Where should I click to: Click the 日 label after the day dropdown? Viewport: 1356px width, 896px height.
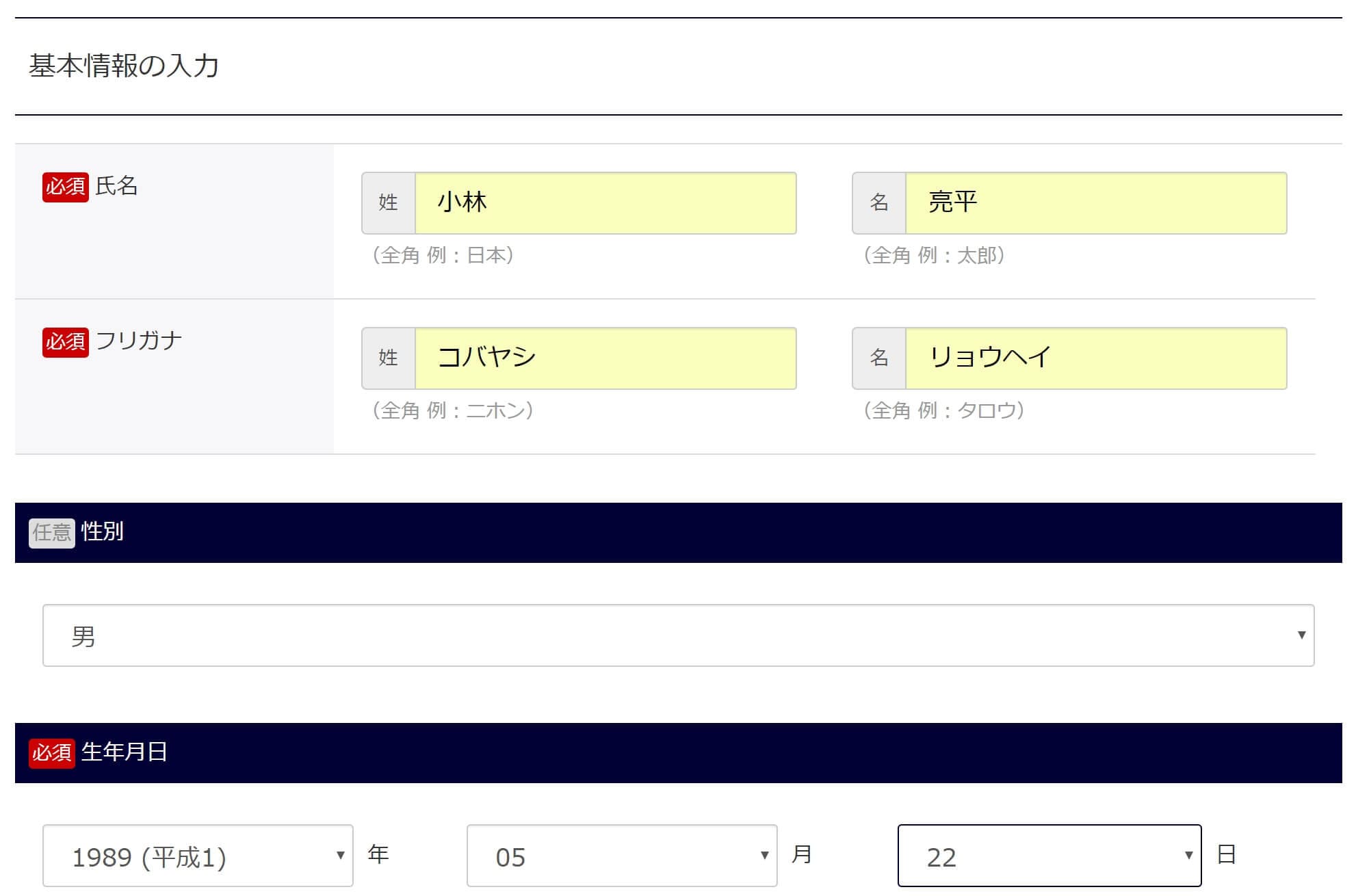[1227, 854]
